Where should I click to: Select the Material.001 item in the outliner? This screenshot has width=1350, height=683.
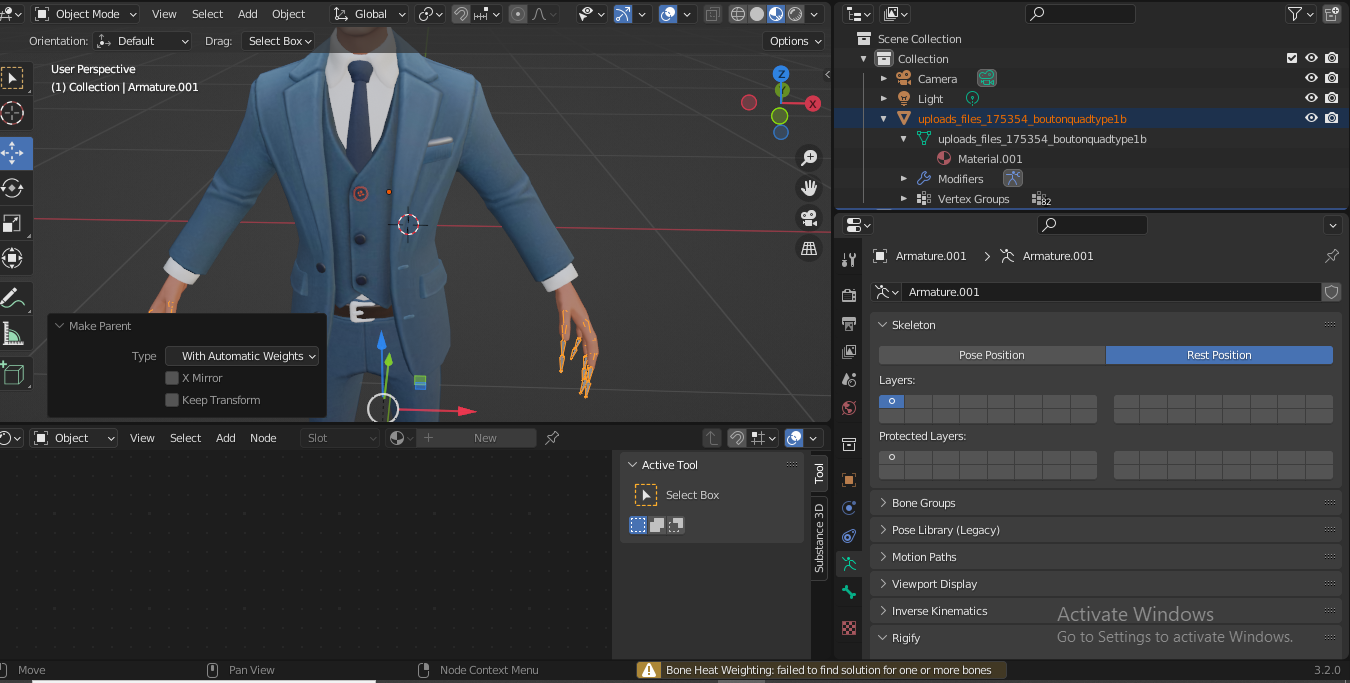990,159
